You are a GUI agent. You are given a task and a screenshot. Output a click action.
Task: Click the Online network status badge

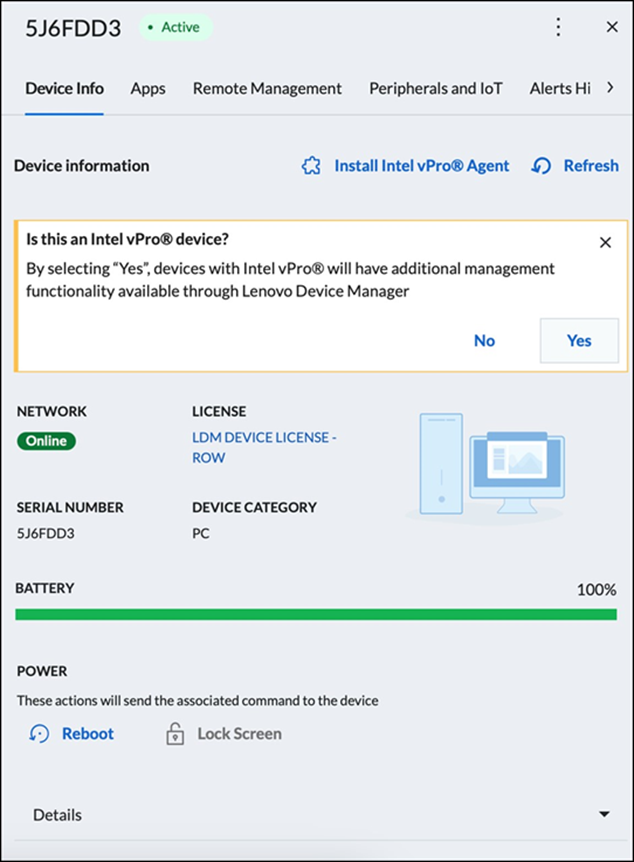[47, 441]
